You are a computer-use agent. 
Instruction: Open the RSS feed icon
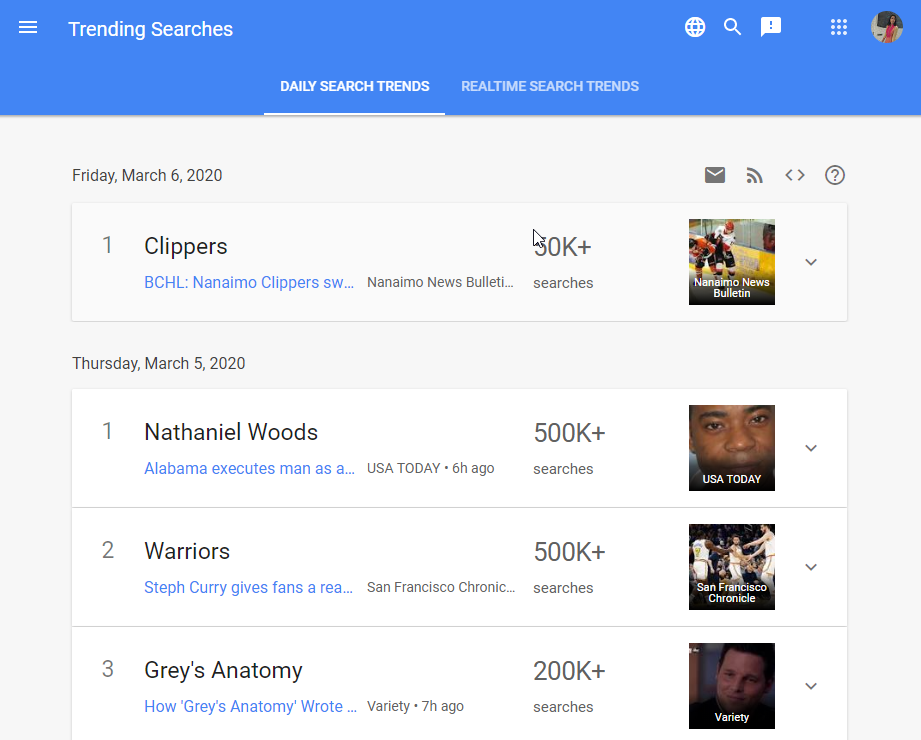click(755, 176)
